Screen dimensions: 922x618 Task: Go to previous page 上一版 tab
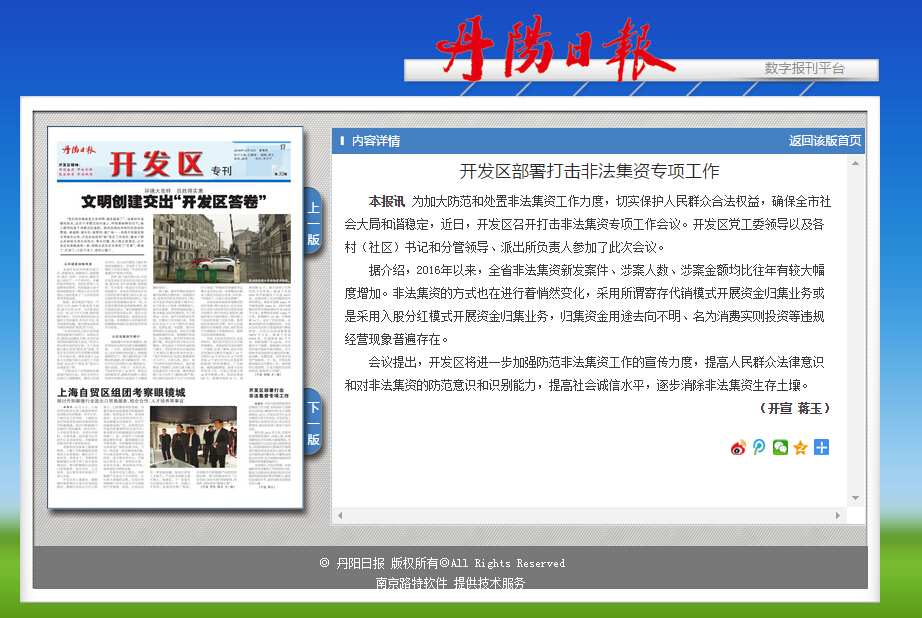pyautogui.click(x=313, y=223)
